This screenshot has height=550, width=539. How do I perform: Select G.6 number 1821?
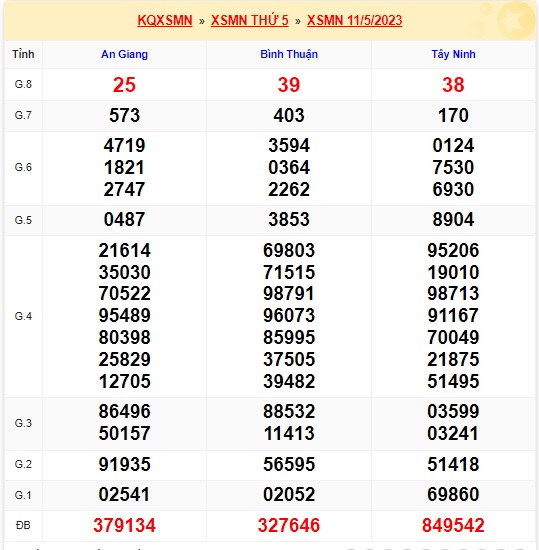tap(124, 167)
